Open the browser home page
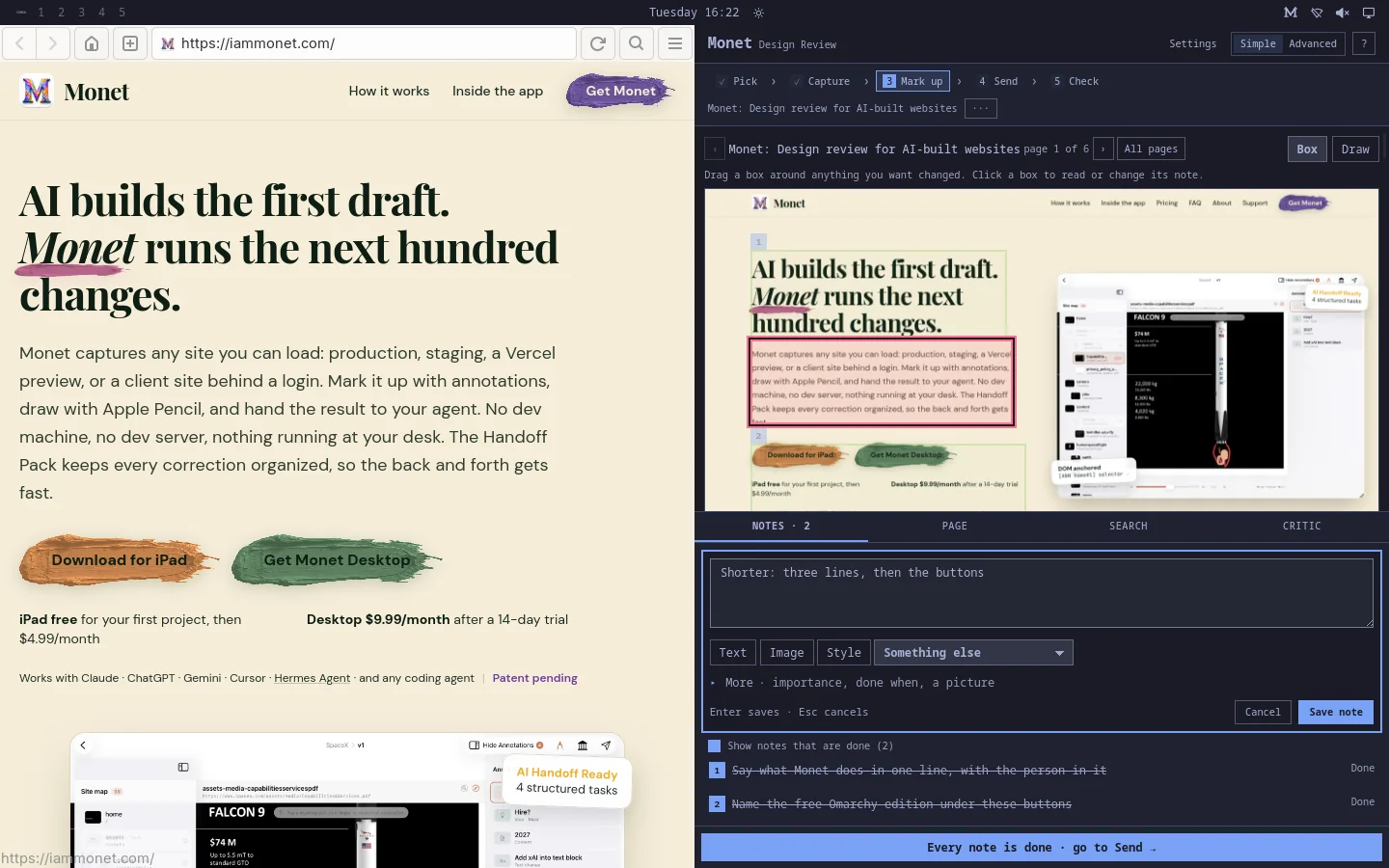1389x868 pixels. point(92,43)
